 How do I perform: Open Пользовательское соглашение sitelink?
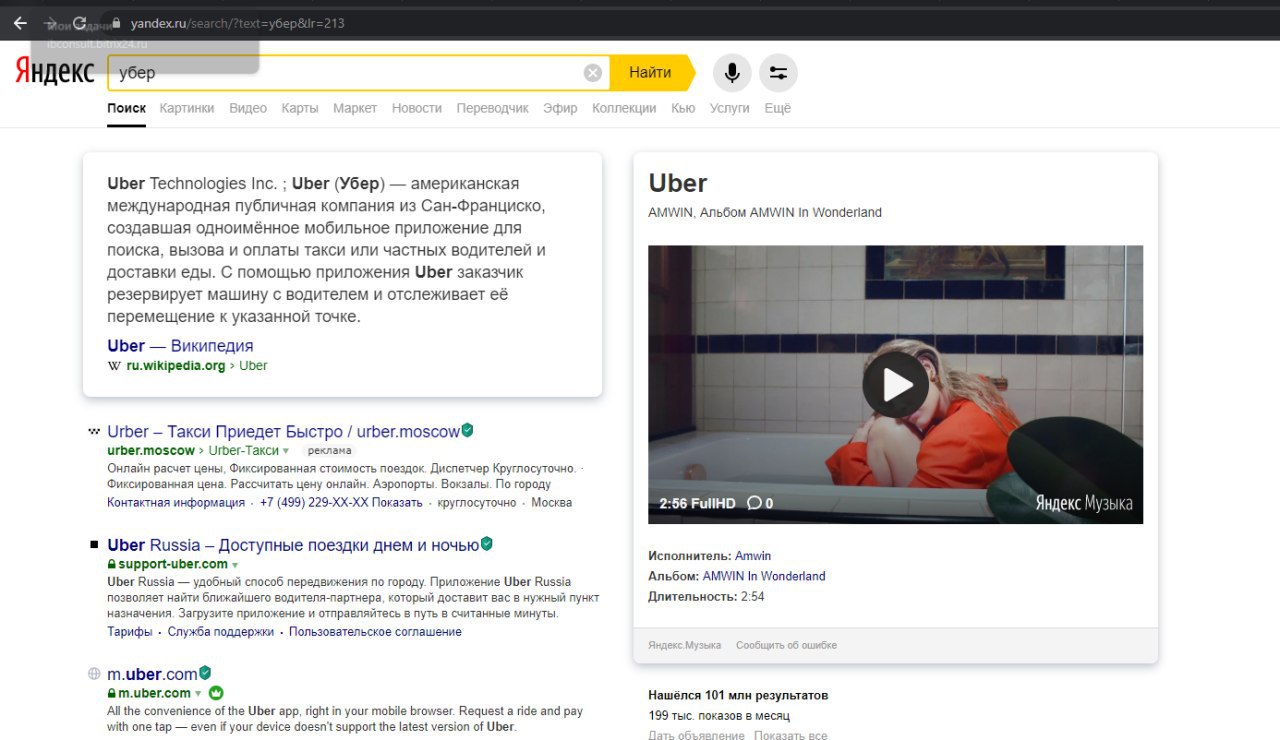click(375, 632)
